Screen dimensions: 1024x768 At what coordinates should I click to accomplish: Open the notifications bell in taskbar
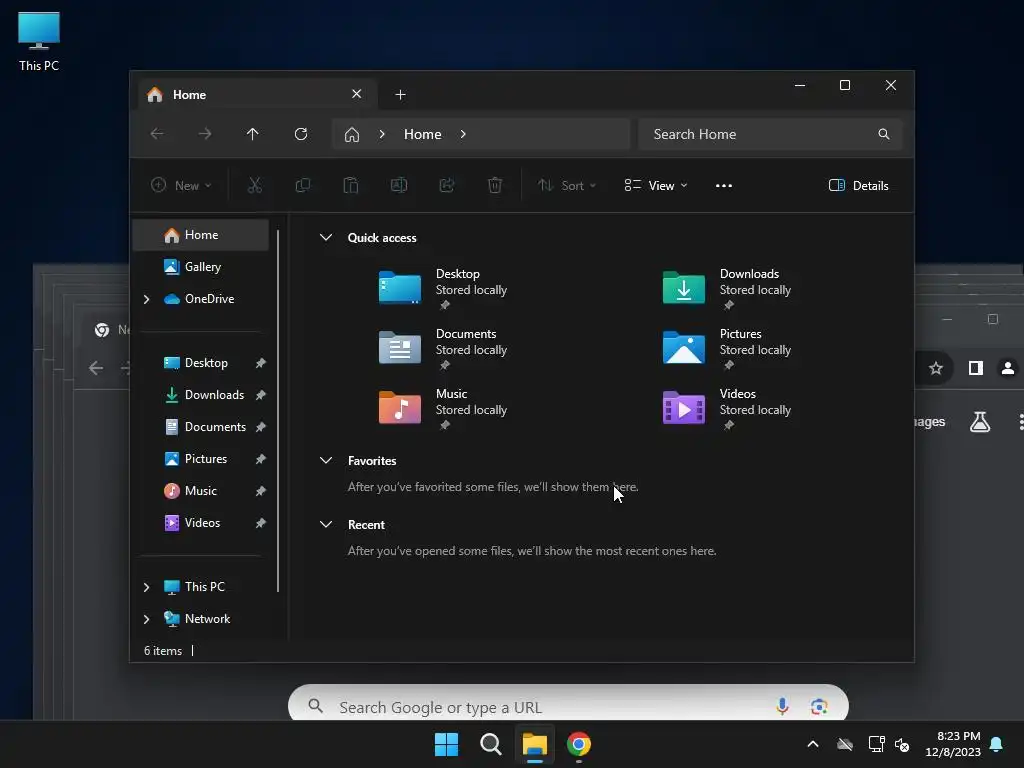tap(996, 744)
